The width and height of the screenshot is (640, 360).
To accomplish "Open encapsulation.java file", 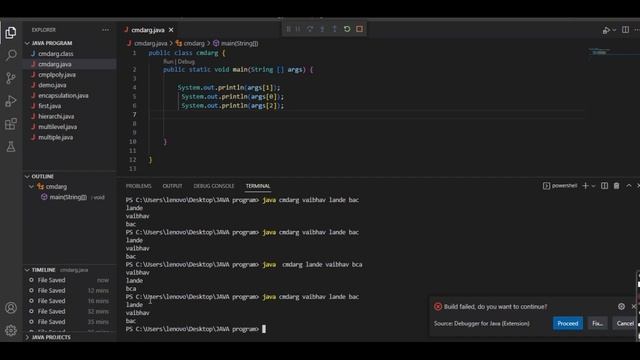I will click(63, 96).
